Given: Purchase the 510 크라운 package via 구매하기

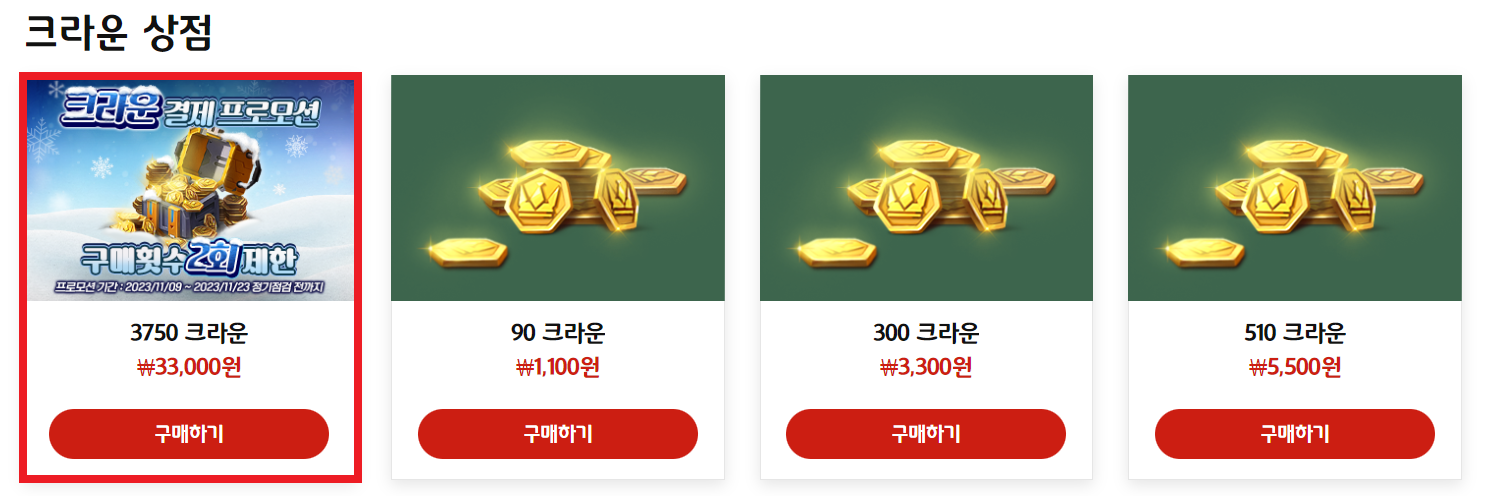Looking at the screenshot, I should (1295, 434).
